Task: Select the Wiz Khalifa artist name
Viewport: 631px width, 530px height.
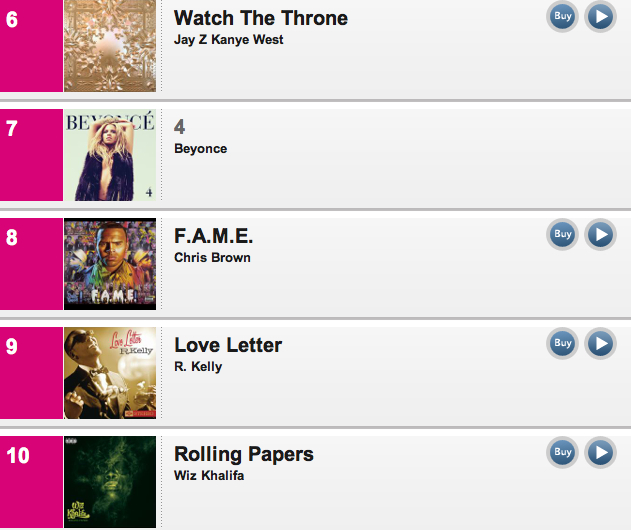Action: [209, 476]
